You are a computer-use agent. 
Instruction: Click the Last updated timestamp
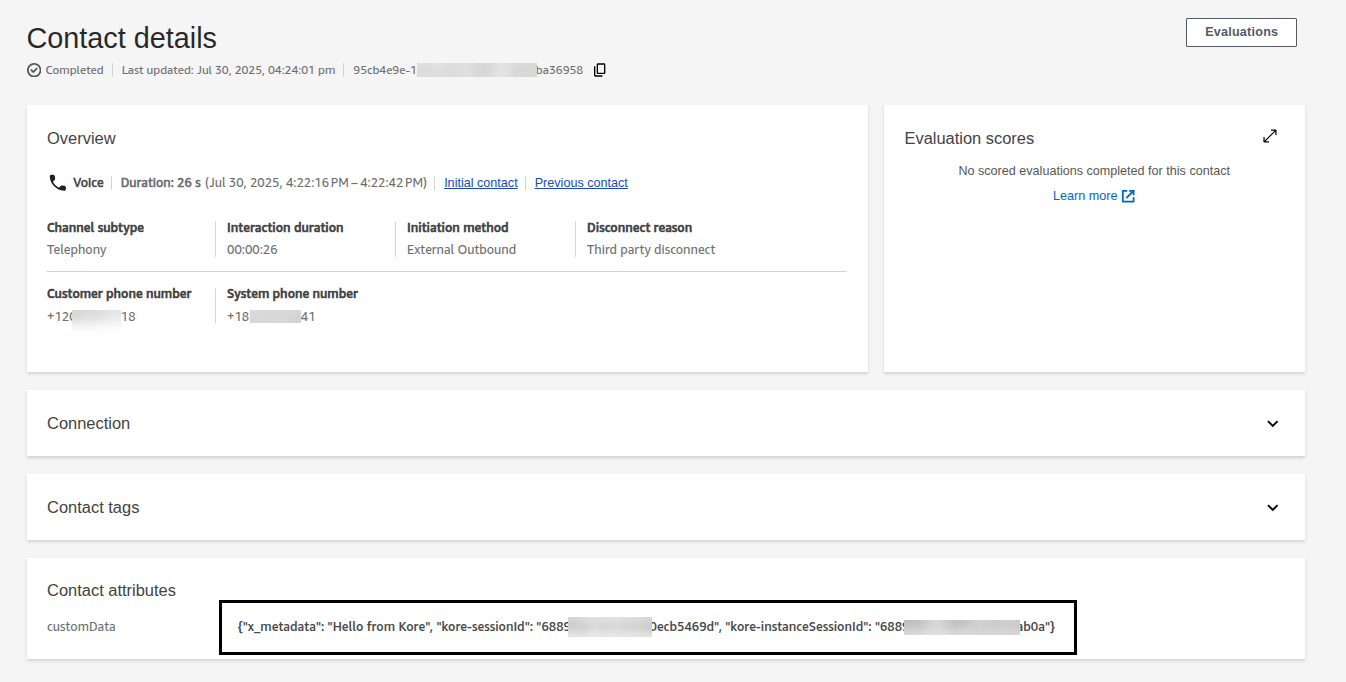point(228,70)
